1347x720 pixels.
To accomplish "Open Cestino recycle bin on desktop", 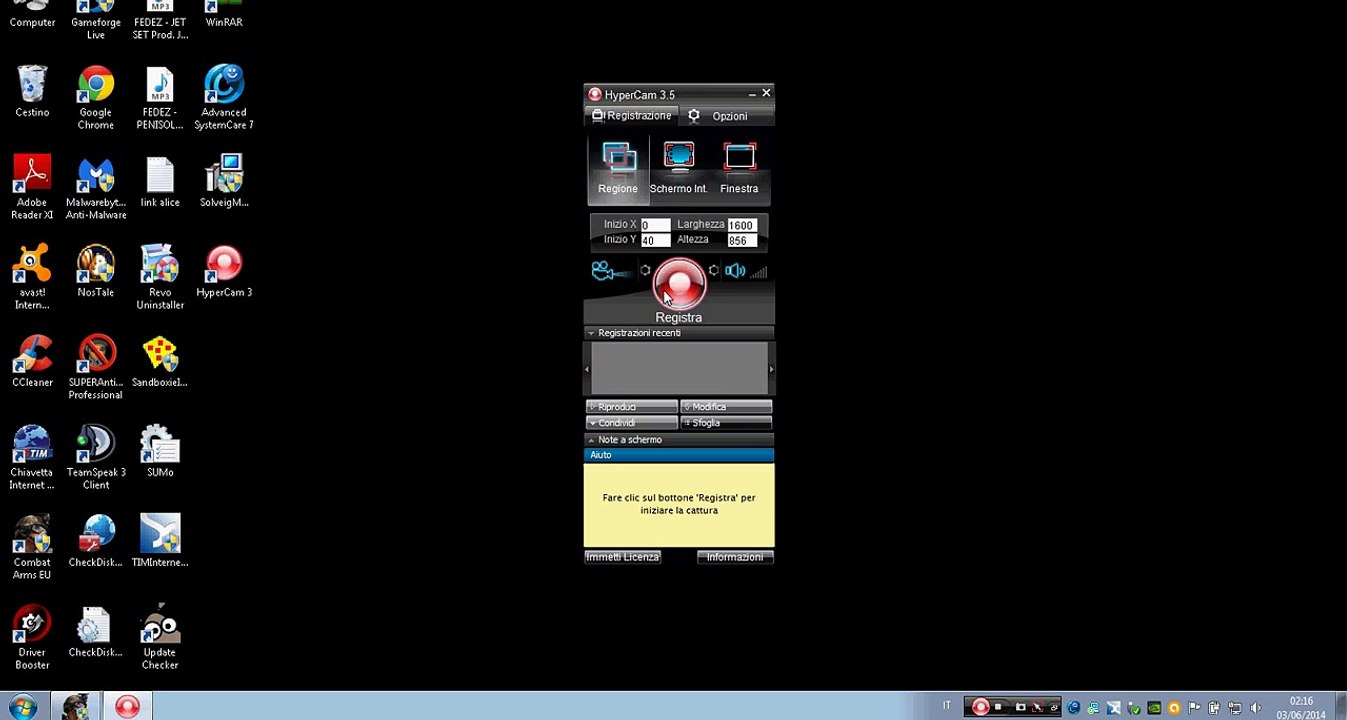I will pos(32,92).
